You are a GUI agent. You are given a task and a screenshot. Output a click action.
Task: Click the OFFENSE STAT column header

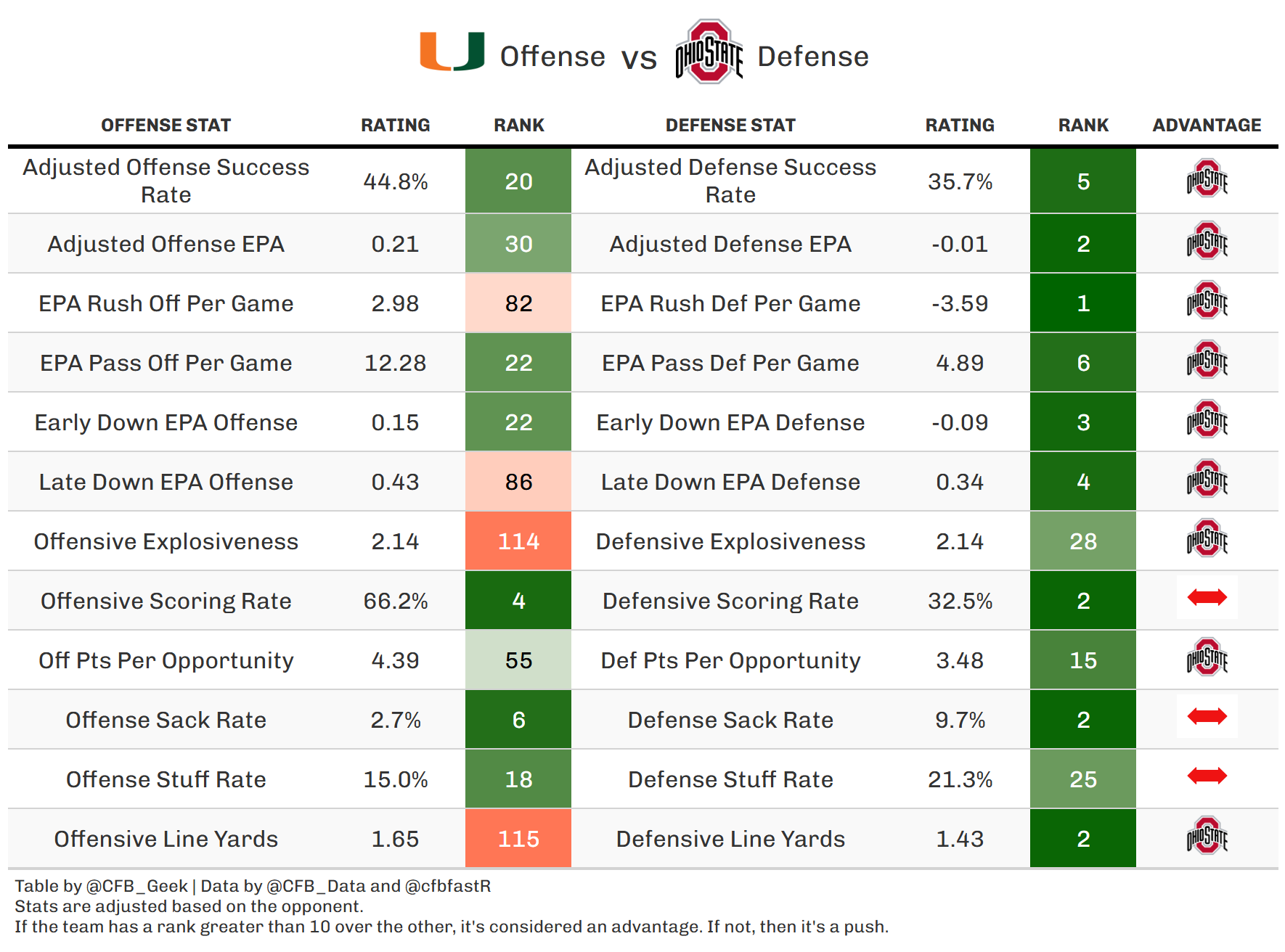[x=166, y=126]
